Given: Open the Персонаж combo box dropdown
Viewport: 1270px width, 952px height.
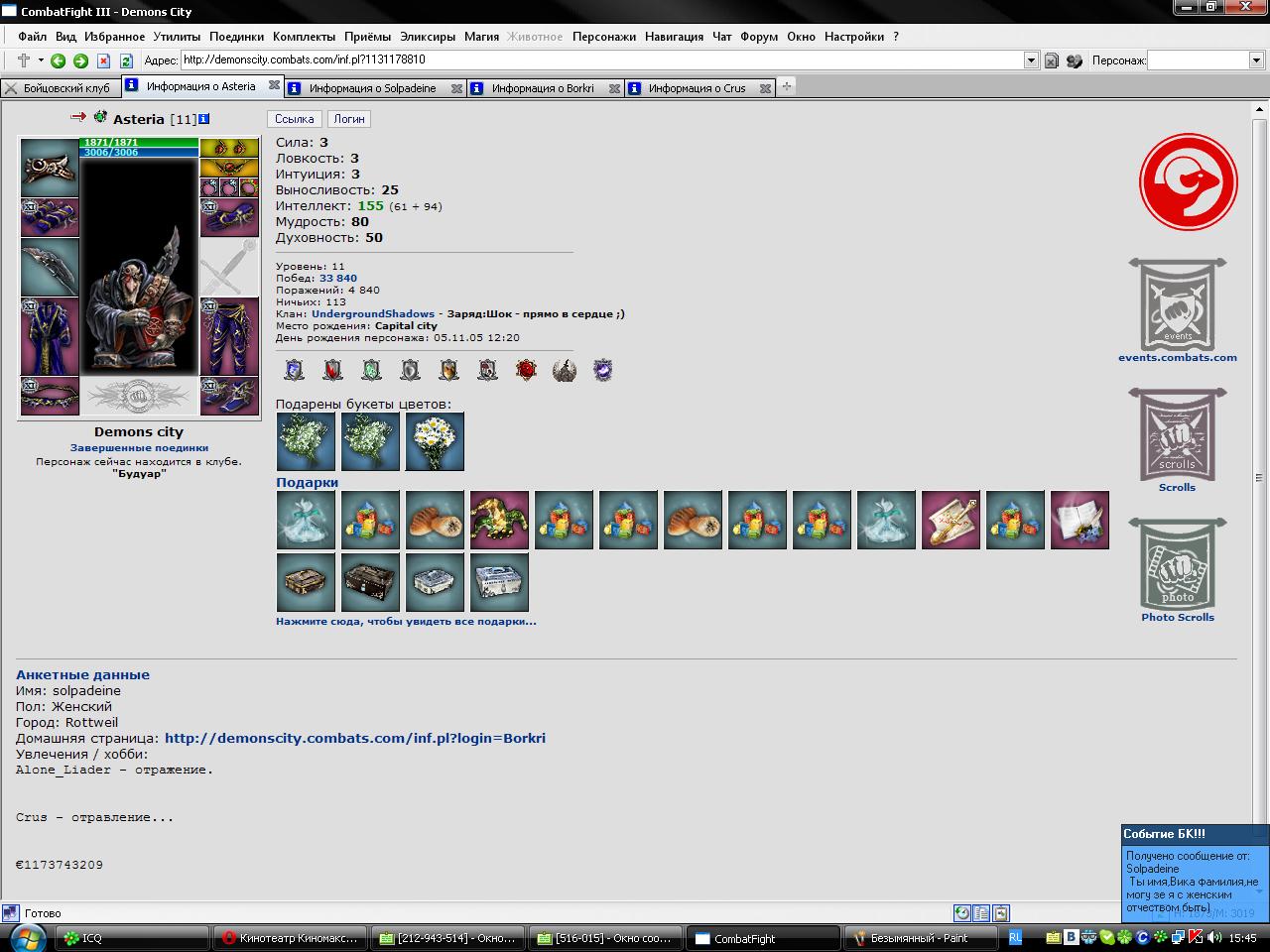Looking at the screenshot, I should click(x=1255, y=60).
